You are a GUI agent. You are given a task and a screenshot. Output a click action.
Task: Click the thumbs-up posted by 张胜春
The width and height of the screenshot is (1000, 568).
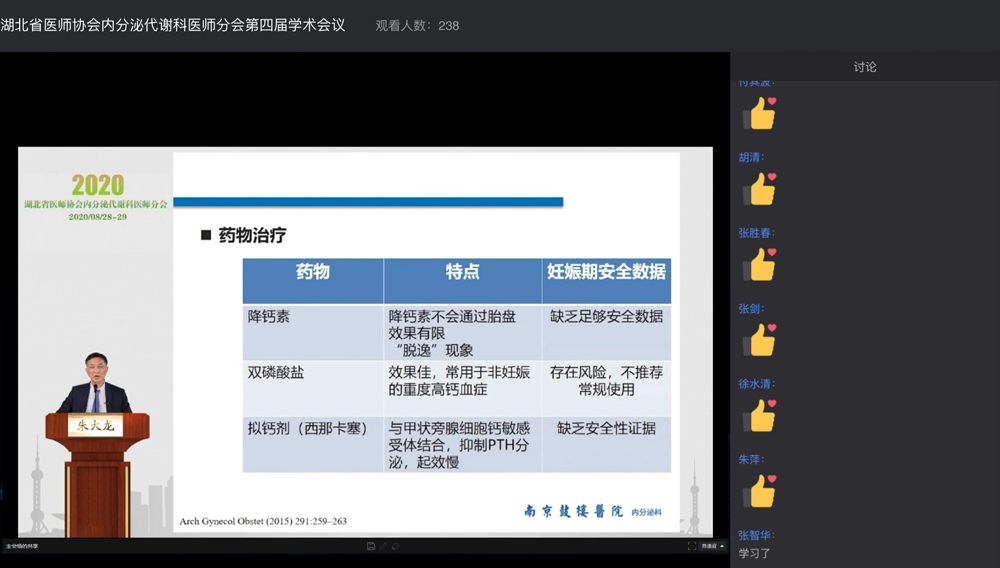click(x=760, y=265)
